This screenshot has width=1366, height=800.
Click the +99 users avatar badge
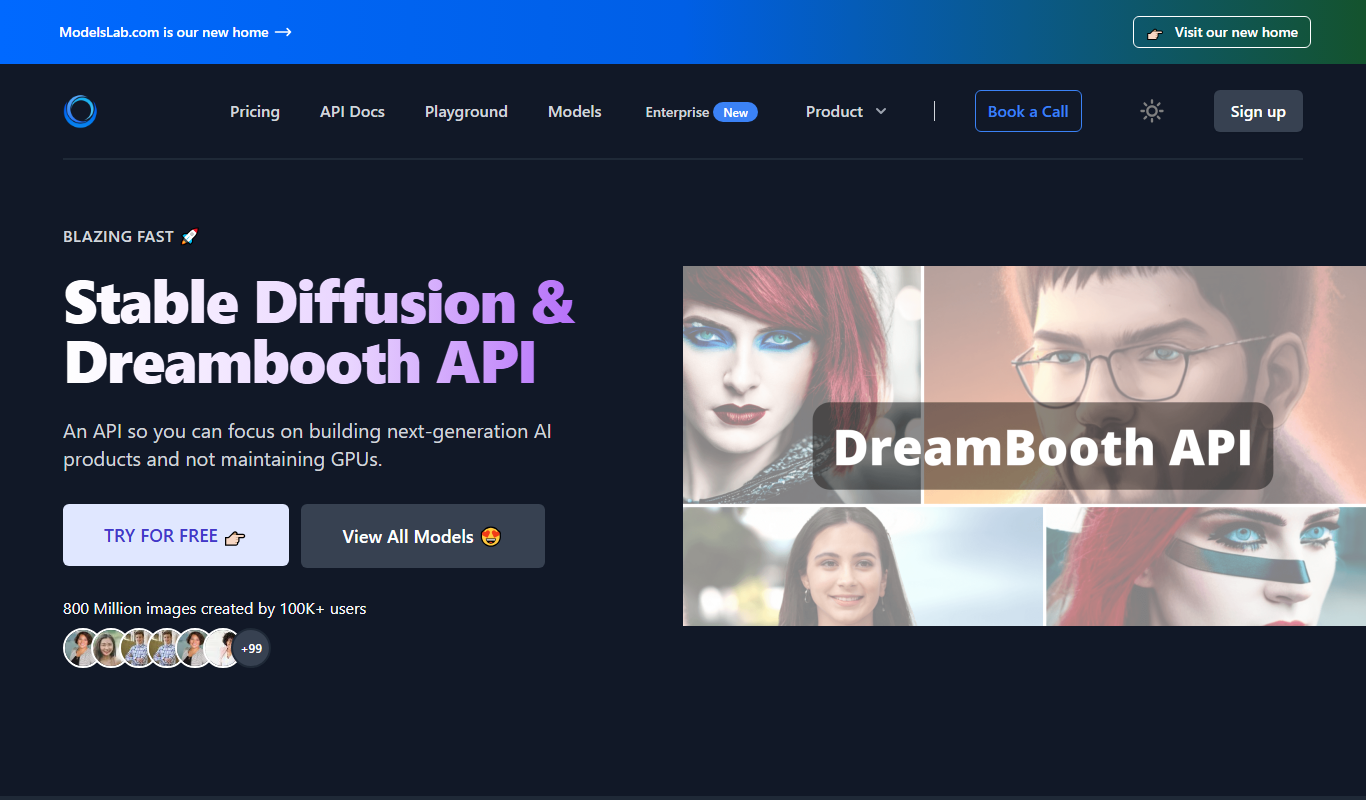(252, 648)
